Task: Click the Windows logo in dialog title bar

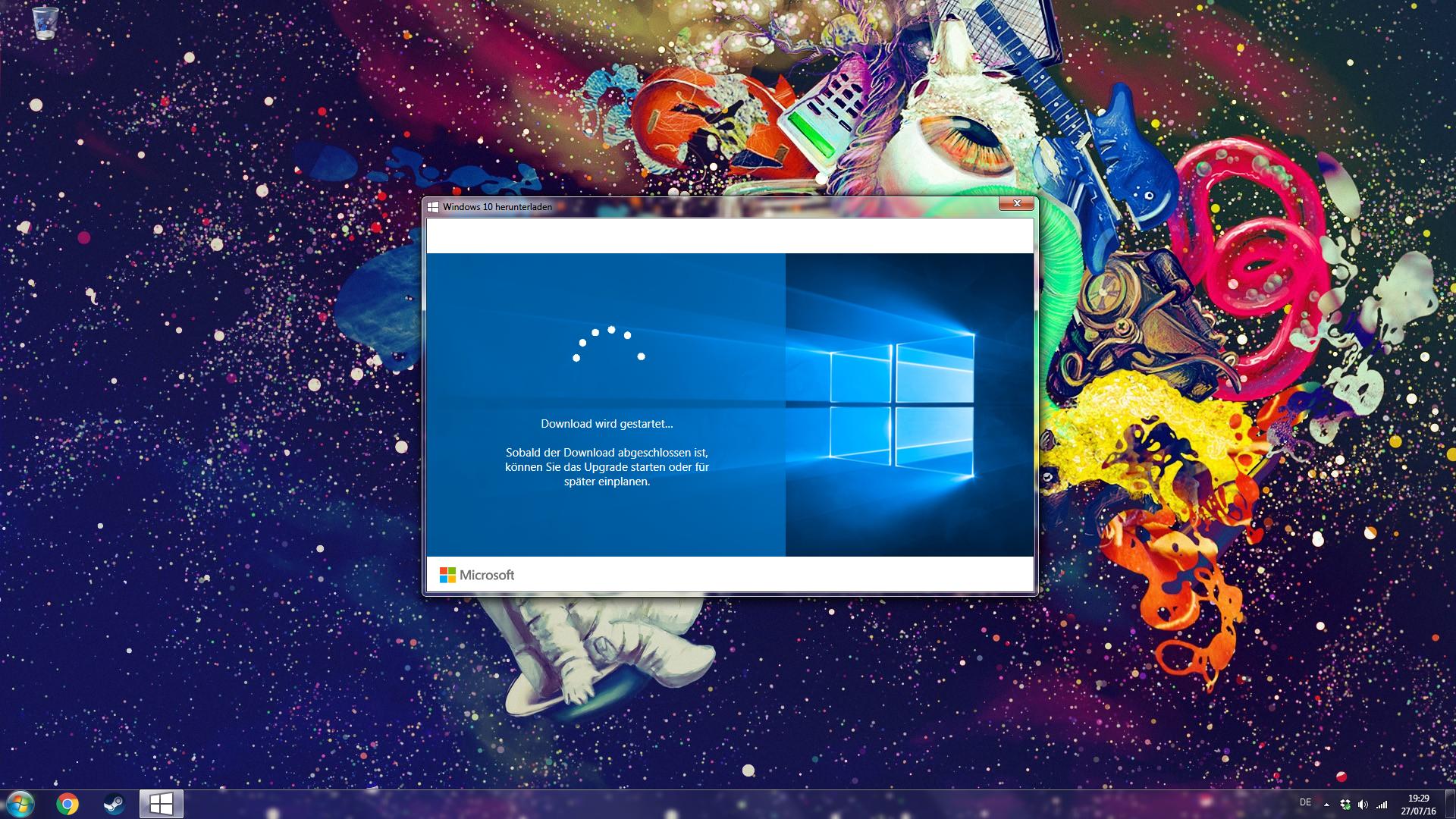Action: [x=433, y=206]
